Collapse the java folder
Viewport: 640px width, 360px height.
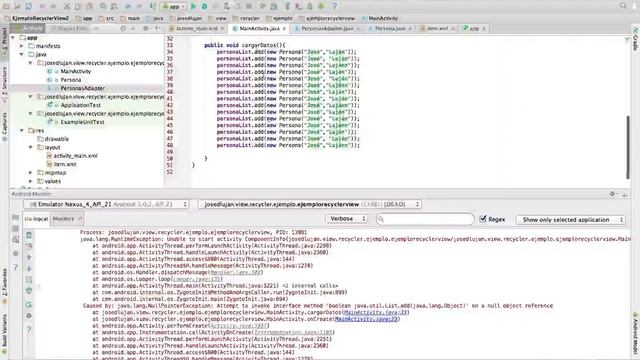coord(22,54)
